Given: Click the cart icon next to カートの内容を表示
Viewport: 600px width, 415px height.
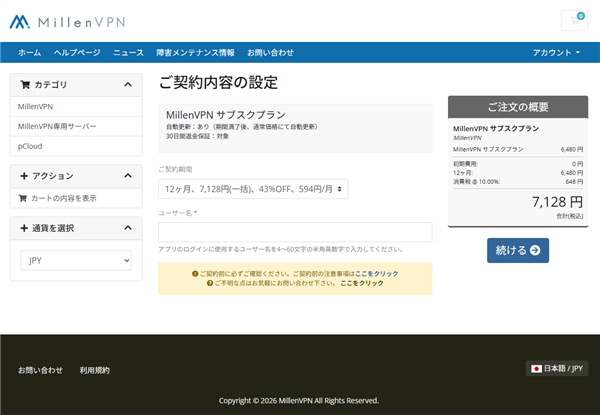Looking at the screenshot, I should (x=23, y=198).
